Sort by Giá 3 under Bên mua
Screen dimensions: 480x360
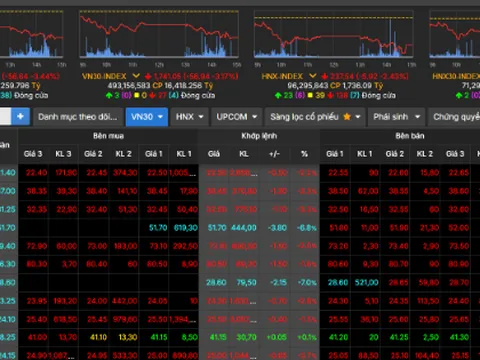coord(33,154)
